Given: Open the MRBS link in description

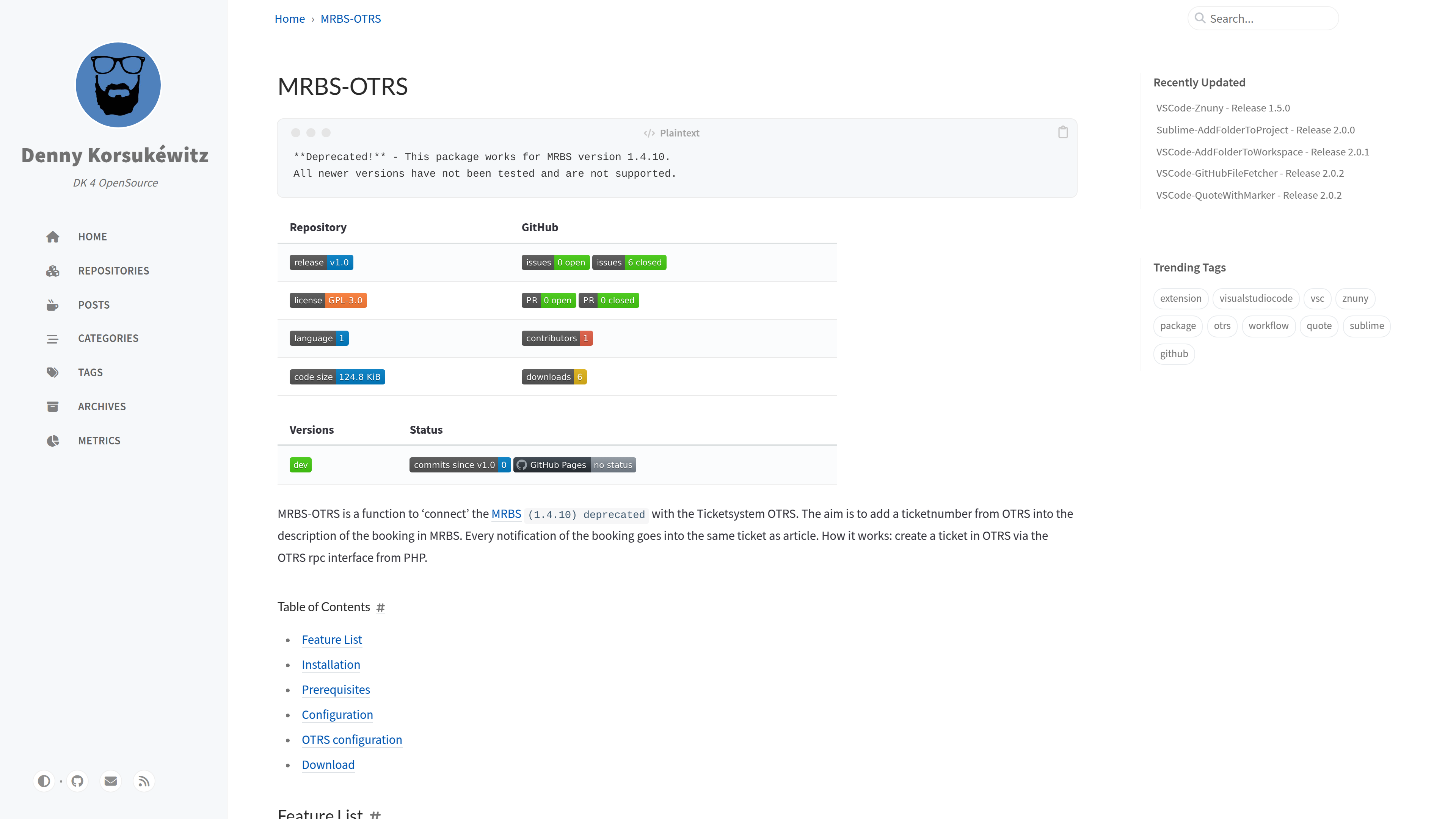Looking at the screenshot, I should click(506, 514).
